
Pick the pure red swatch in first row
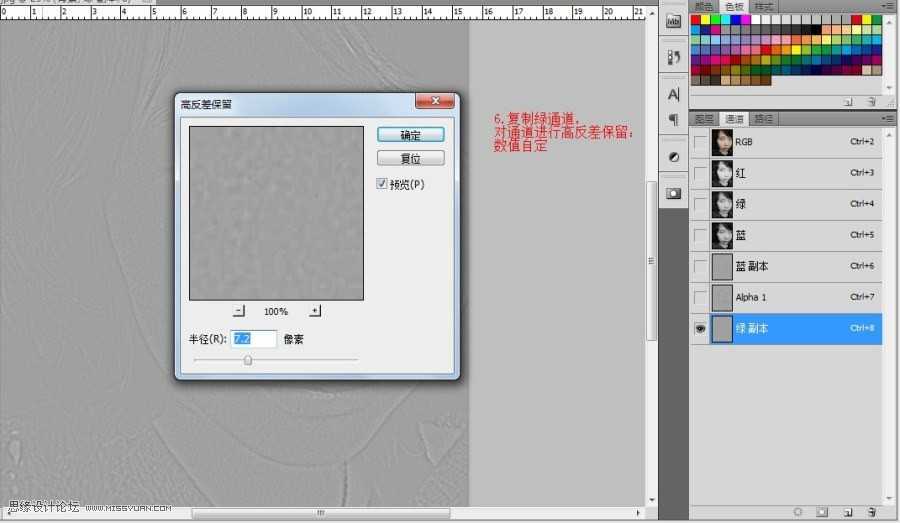click(695, 20)
